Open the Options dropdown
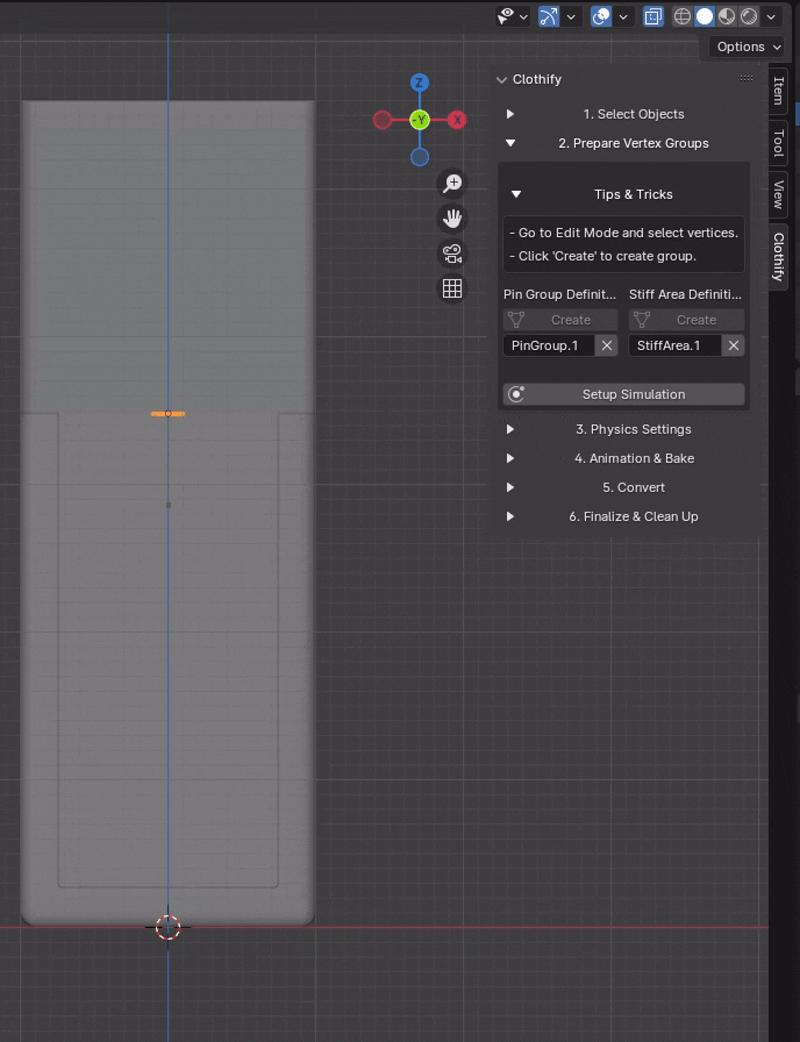 pyautogui.click(x=748, y=47)
